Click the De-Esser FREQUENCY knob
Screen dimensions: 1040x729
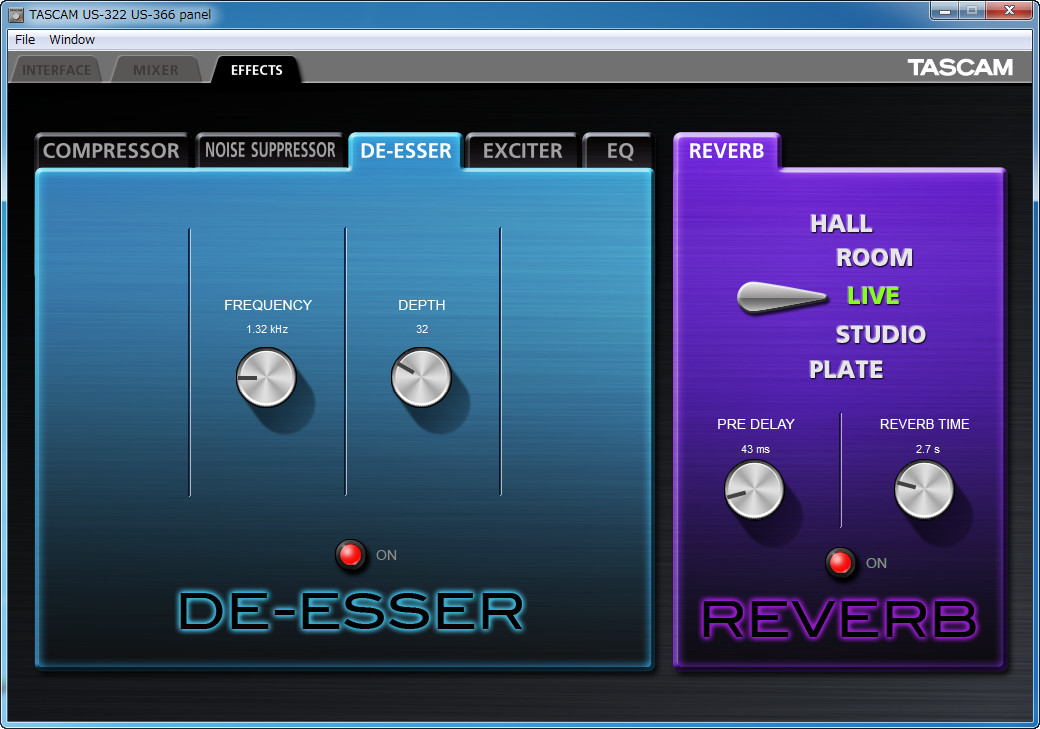click(266, 377)
